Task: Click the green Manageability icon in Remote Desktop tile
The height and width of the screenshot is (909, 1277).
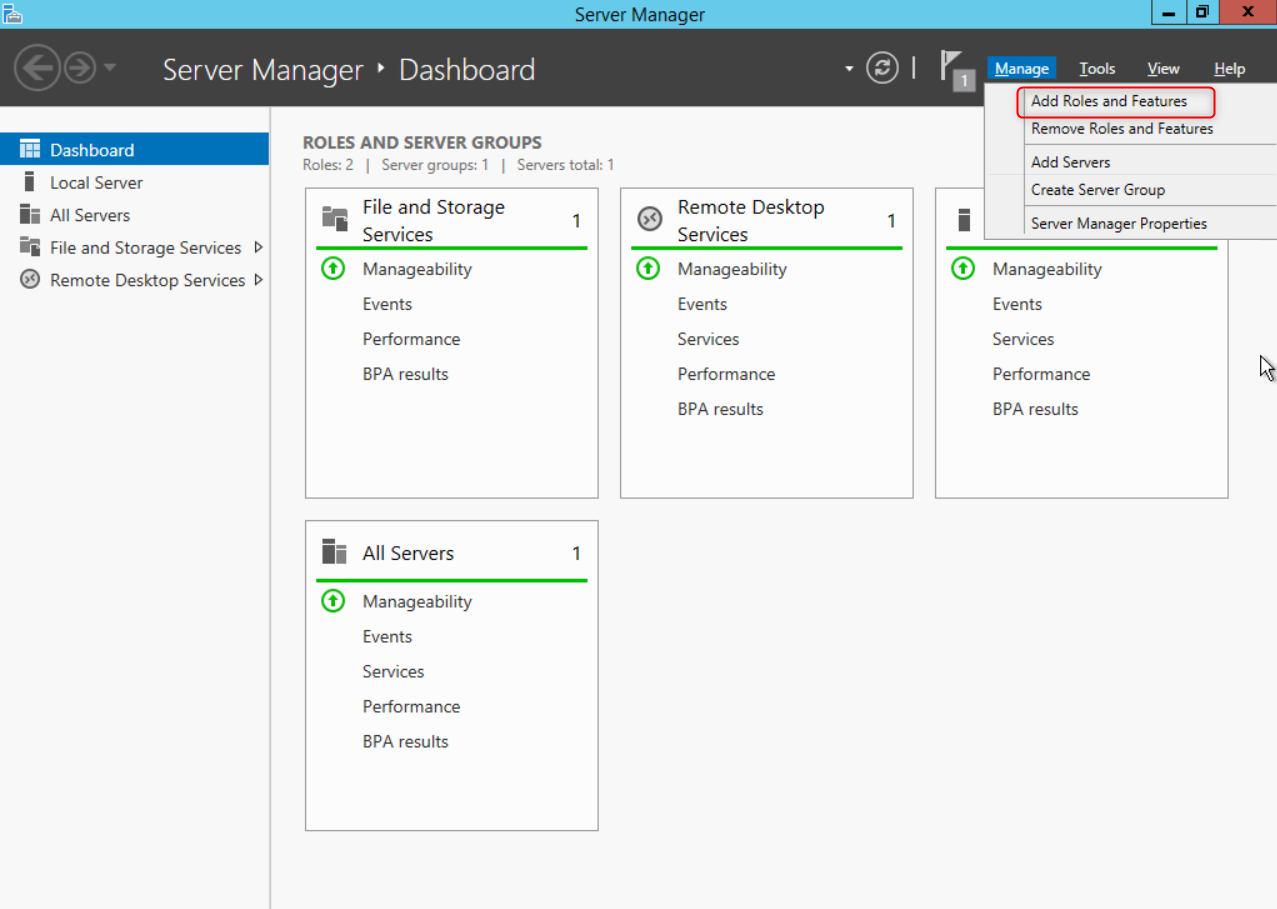Action: (x=648, y=269)
